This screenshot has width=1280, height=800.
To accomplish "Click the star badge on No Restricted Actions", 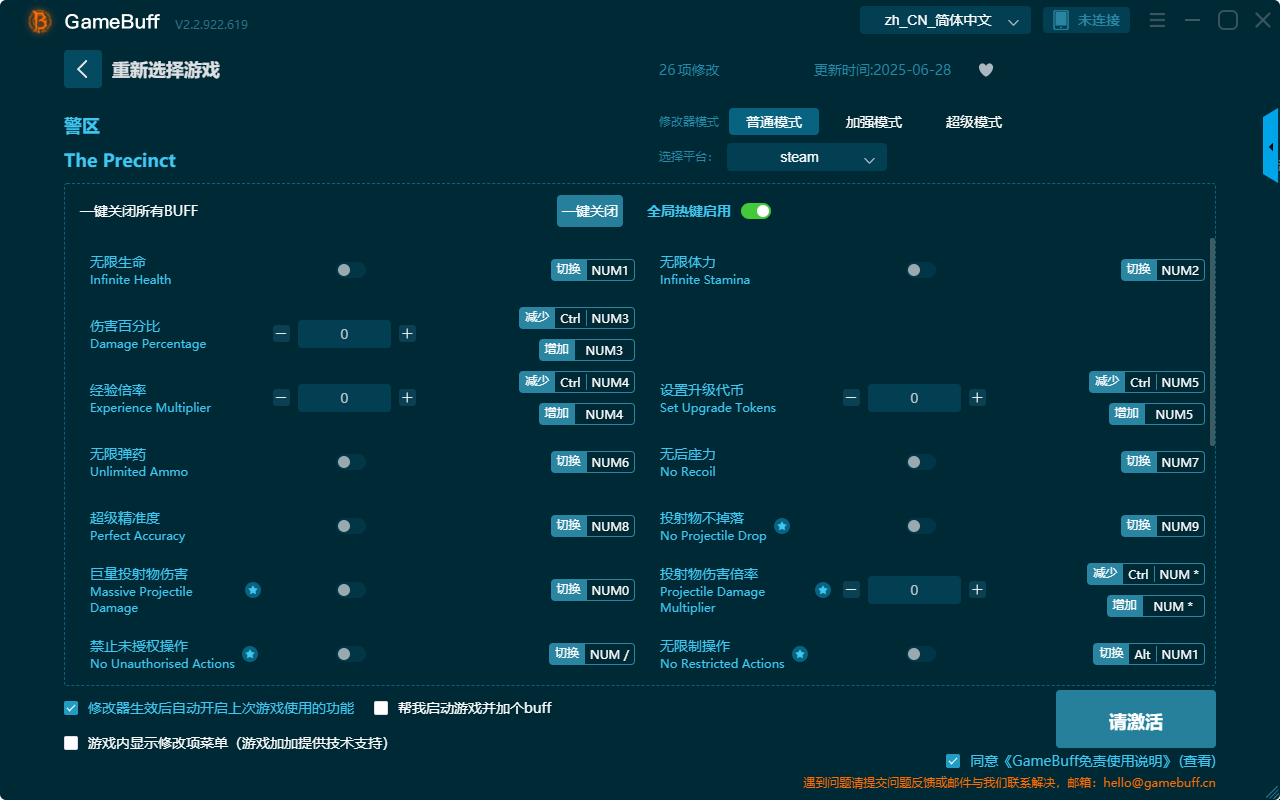I will point(800,655).
